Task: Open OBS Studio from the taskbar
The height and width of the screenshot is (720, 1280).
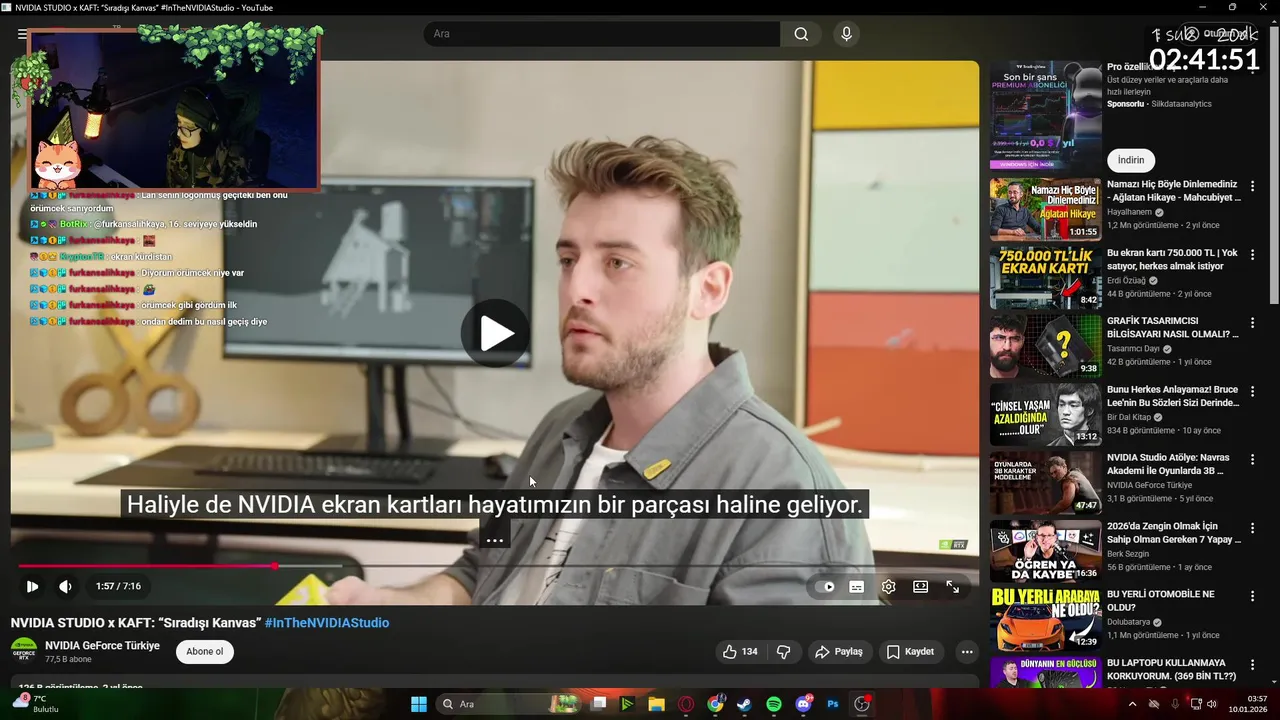Action: (x=862, y=704)
